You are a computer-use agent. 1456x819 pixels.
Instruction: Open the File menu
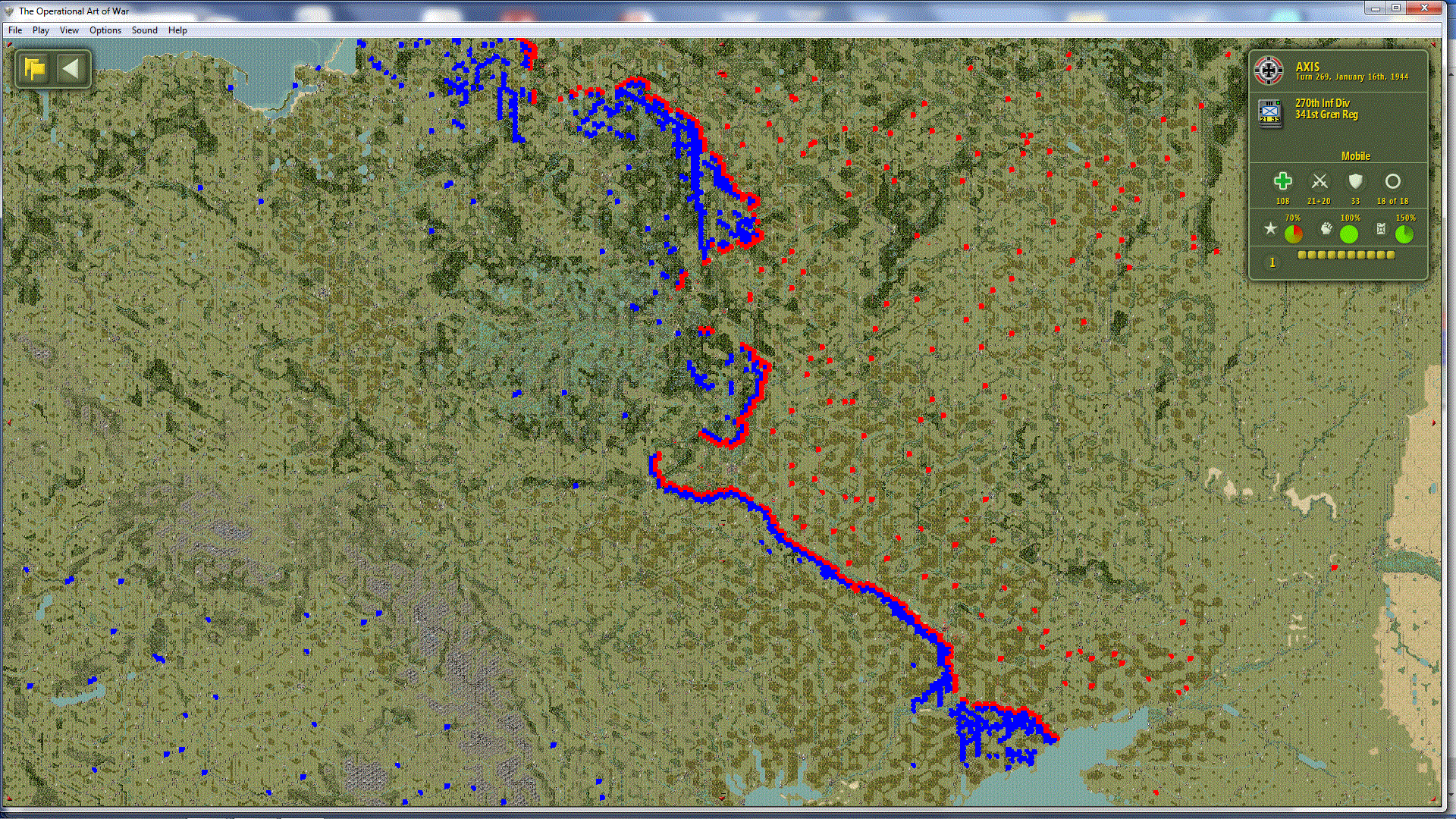click(15, 30)
